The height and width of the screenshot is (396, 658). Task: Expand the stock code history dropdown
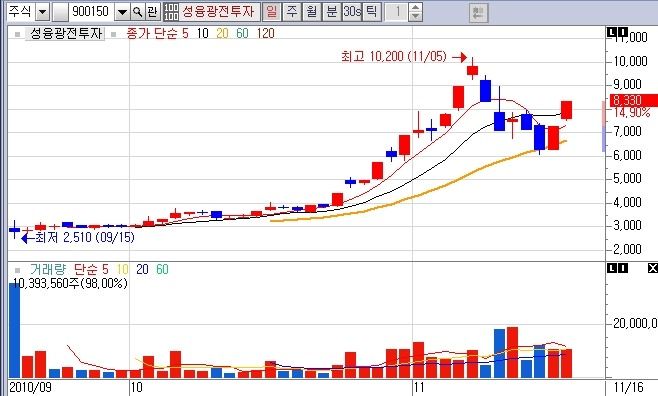[122, 12]
